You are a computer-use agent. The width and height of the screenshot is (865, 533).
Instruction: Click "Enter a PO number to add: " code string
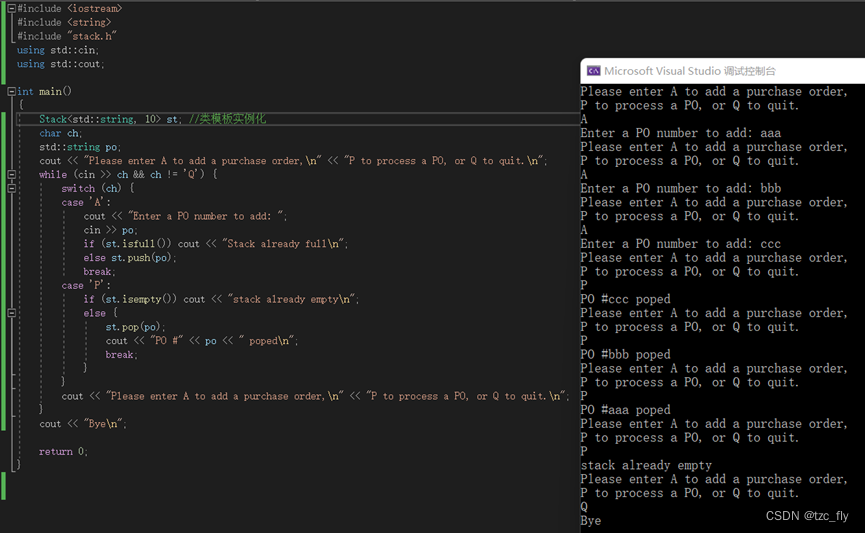click(x=207, y=216)
